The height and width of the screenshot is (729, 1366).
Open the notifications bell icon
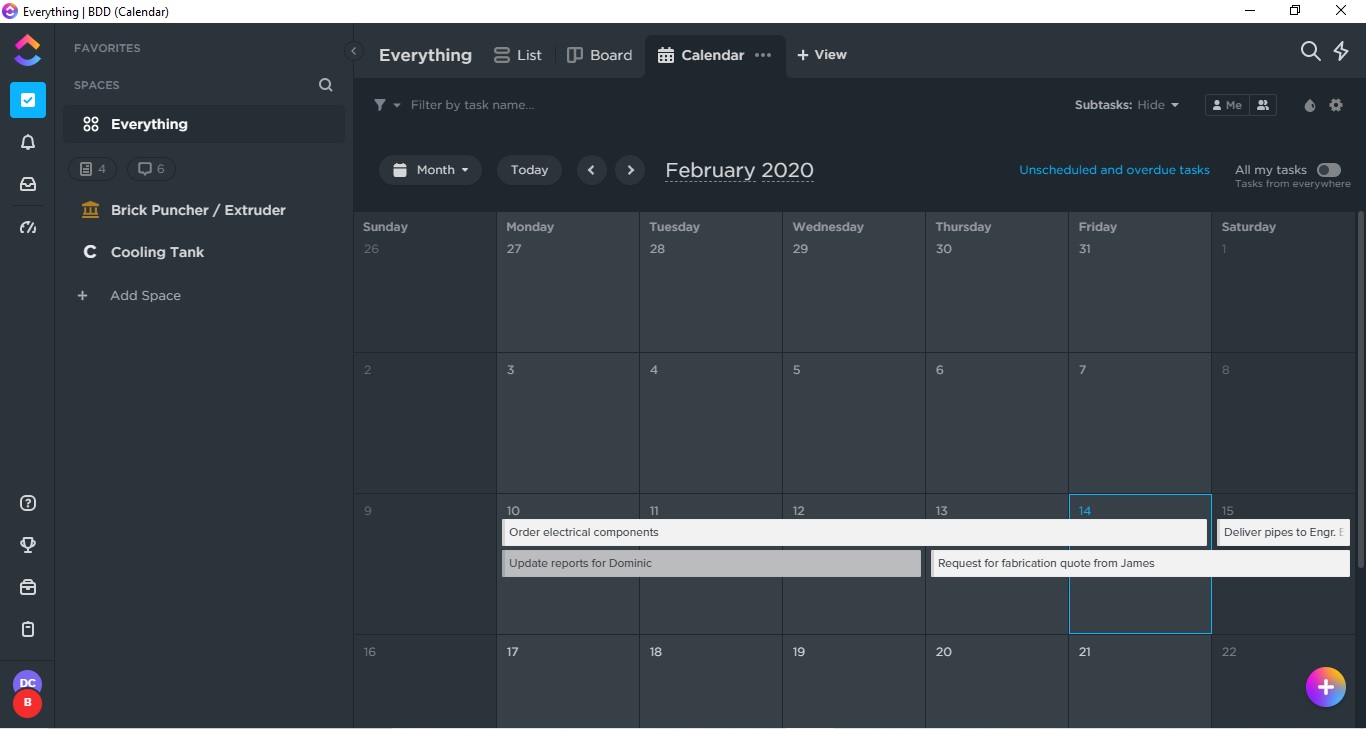(x=28, y=143)
